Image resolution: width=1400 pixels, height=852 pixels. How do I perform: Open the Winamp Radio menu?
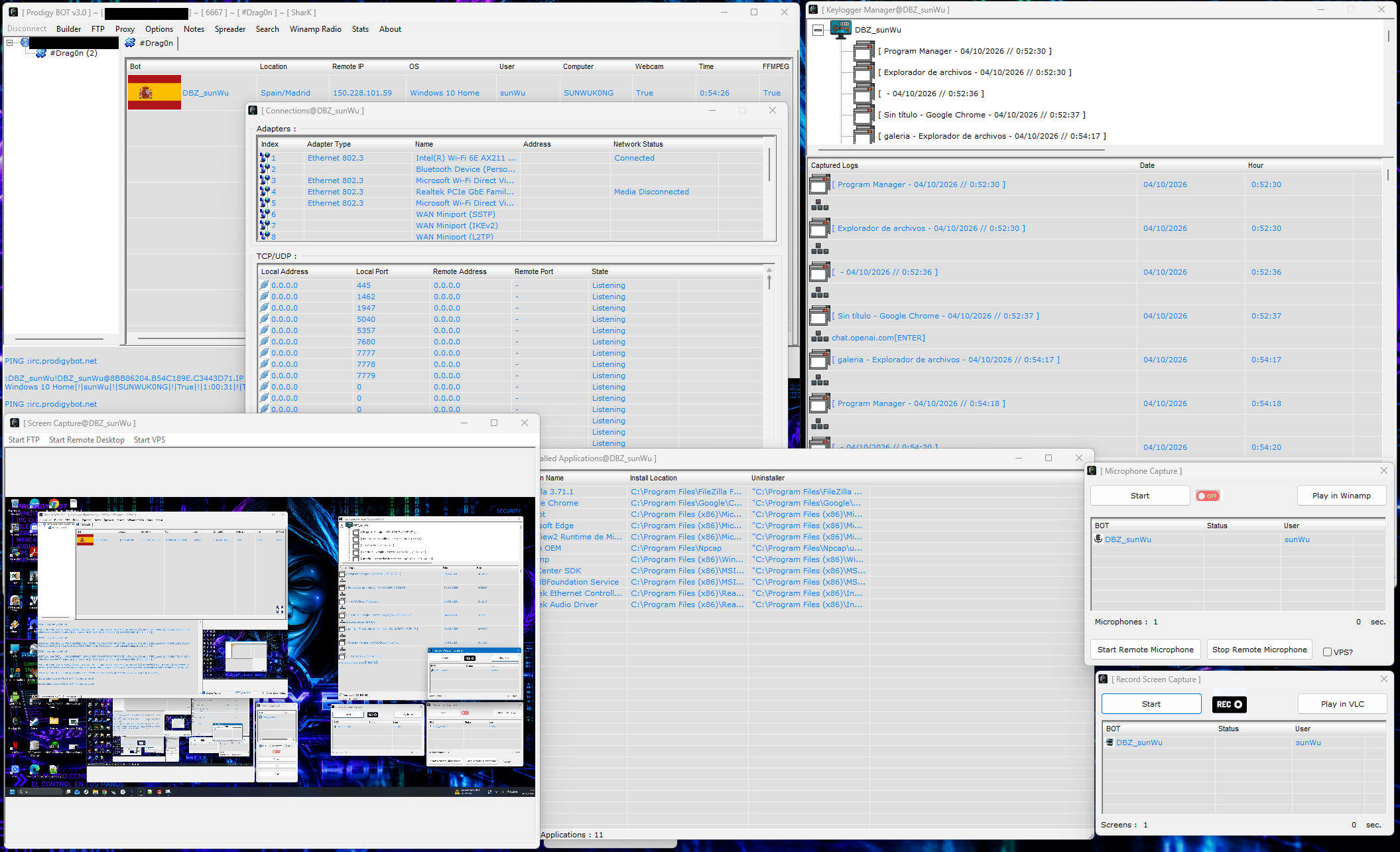(315, 29)
